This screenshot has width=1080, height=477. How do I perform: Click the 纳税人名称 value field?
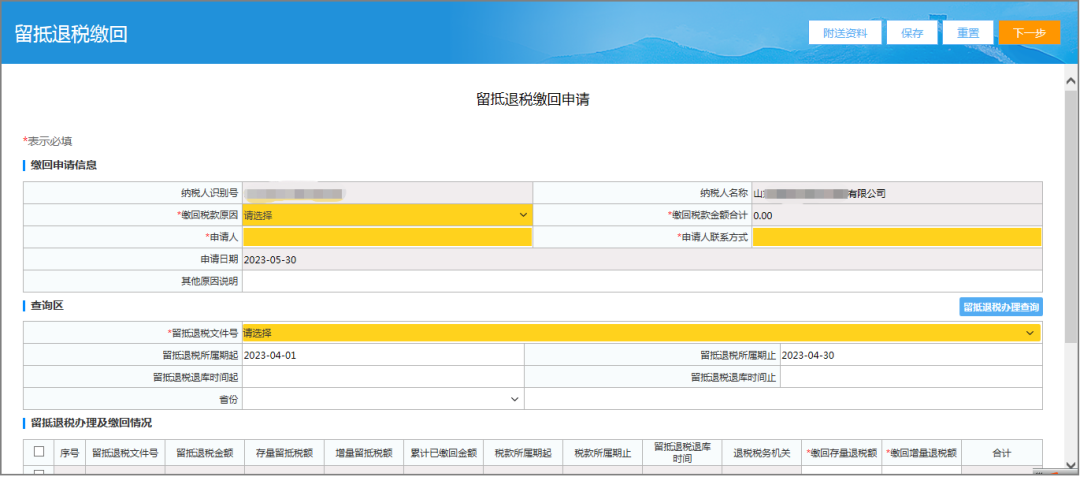click(x=897, y=193)
